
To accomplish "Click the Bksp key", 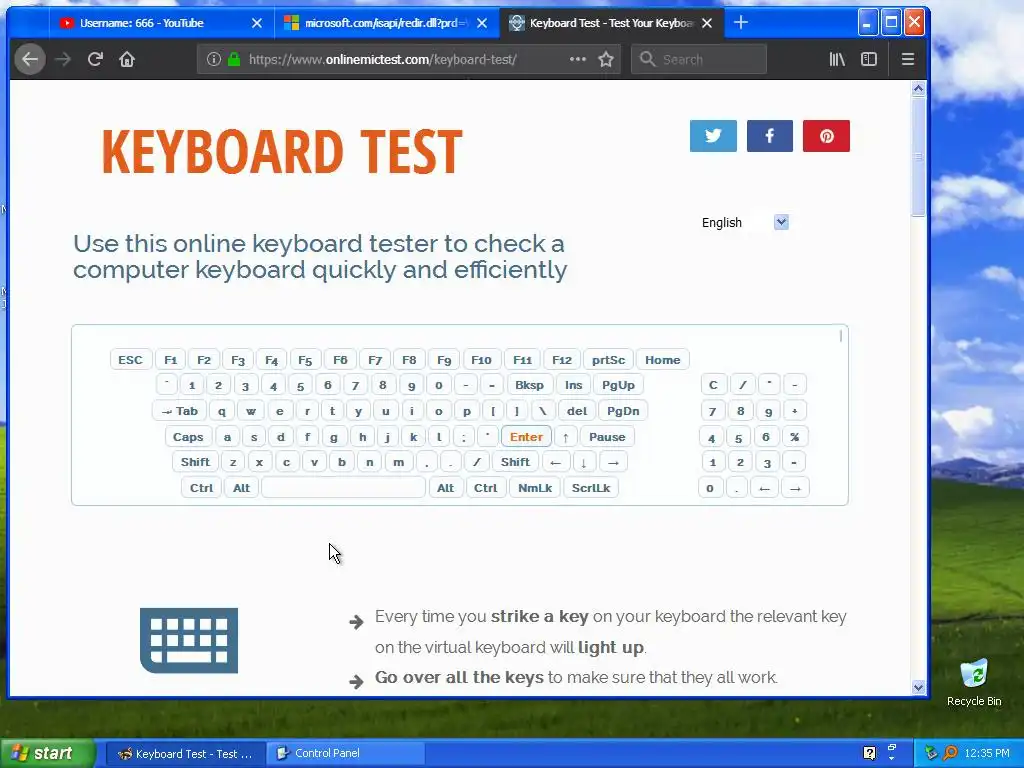I will pos(529,385).
